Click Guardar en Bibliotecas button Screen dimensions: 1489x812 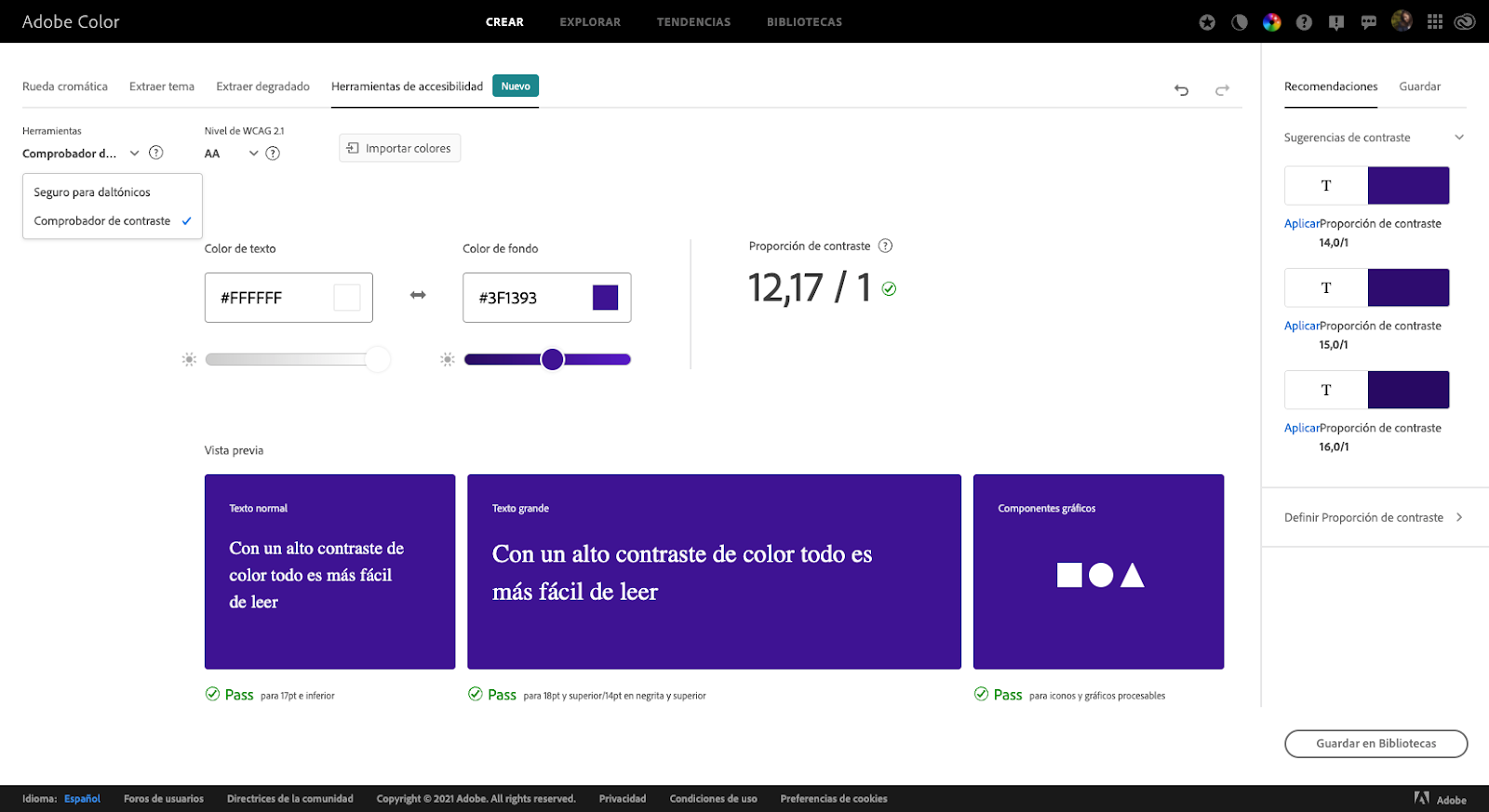[1375, 743]
